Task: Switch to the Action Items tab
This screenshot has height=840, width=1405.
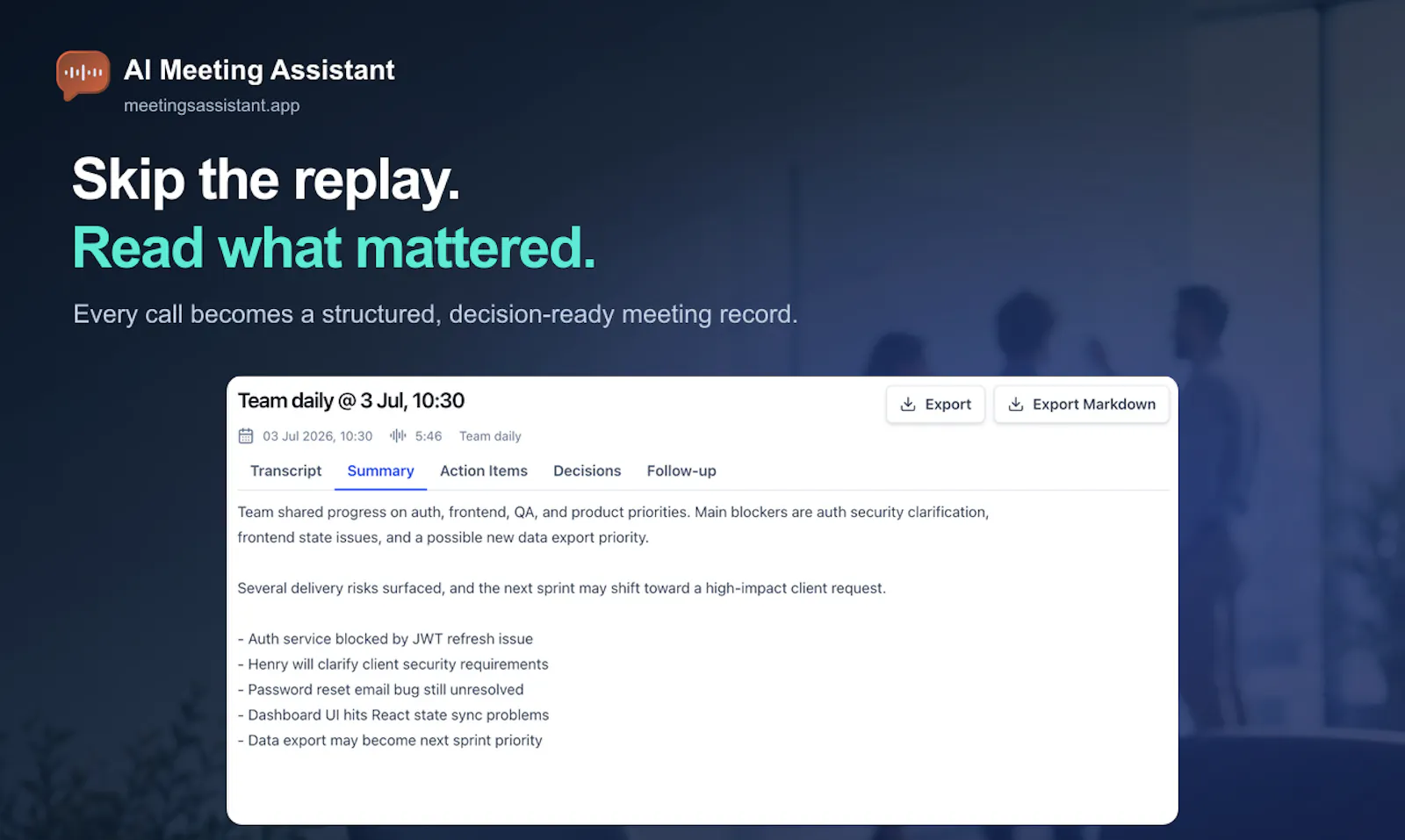Action: click(x=484, y=471)
